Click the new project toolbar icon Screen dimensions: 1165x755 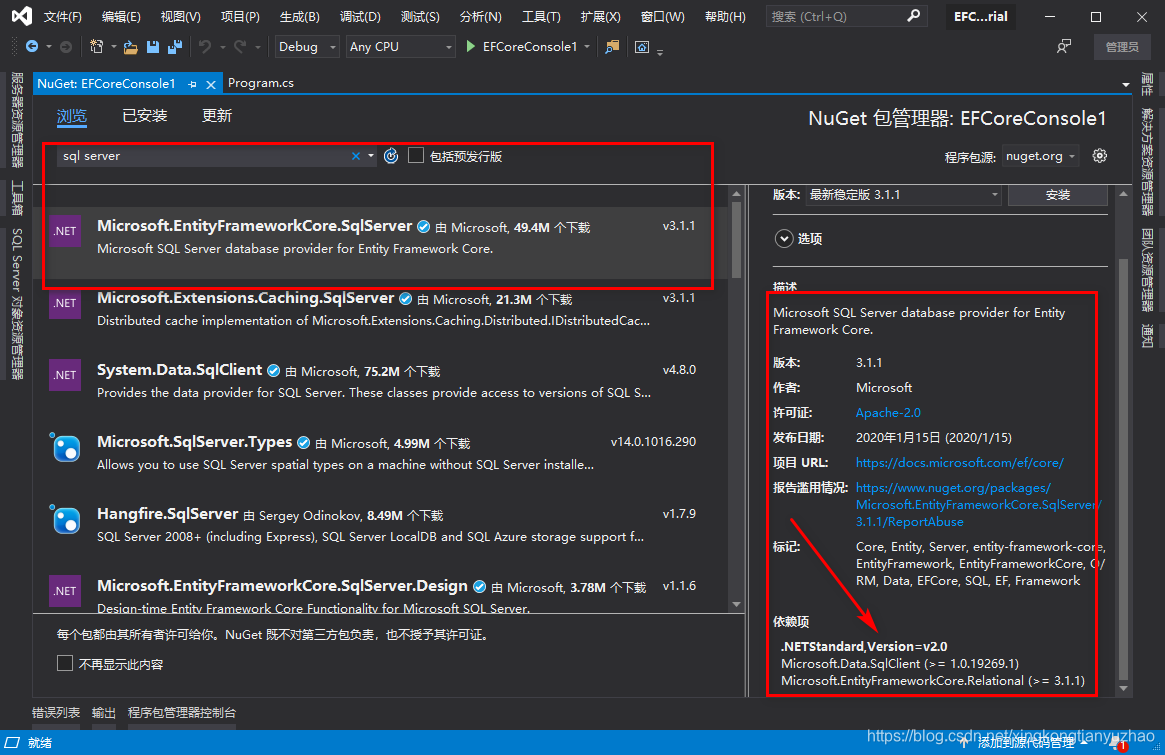(x=97, y=47)
